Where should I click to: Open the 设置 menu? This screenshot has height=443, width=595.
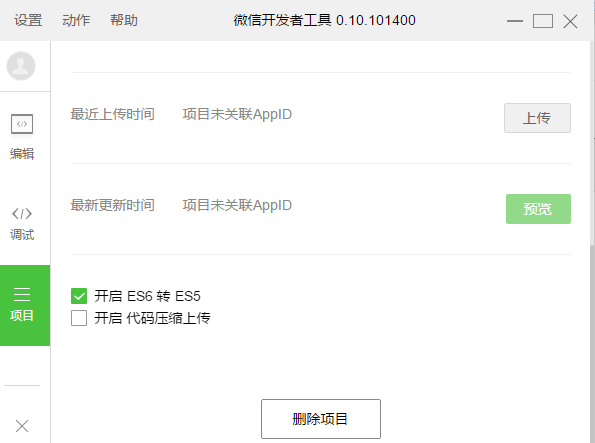point(28,20)
